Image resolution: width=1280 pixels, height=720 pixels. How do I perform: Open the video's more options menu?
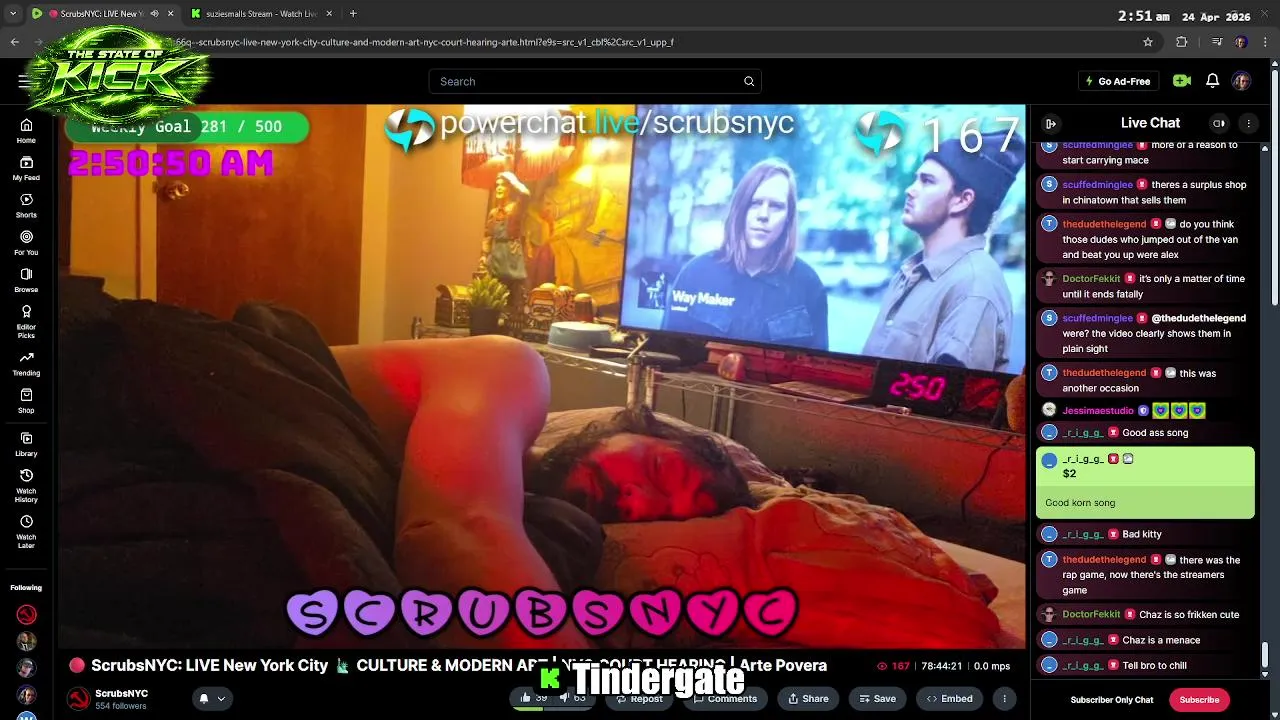click(1004, 699)
